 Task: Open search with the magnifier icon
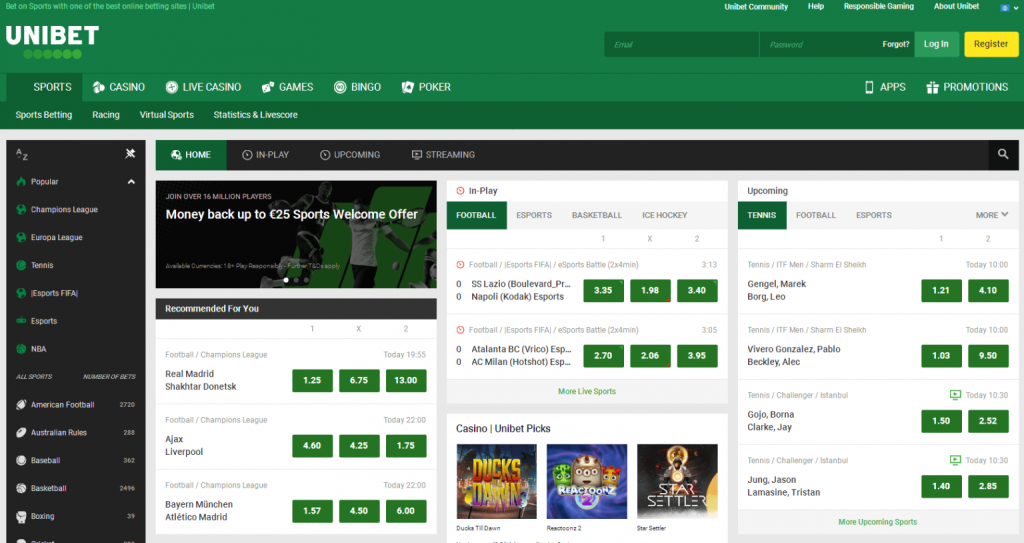coord(1003,154)
